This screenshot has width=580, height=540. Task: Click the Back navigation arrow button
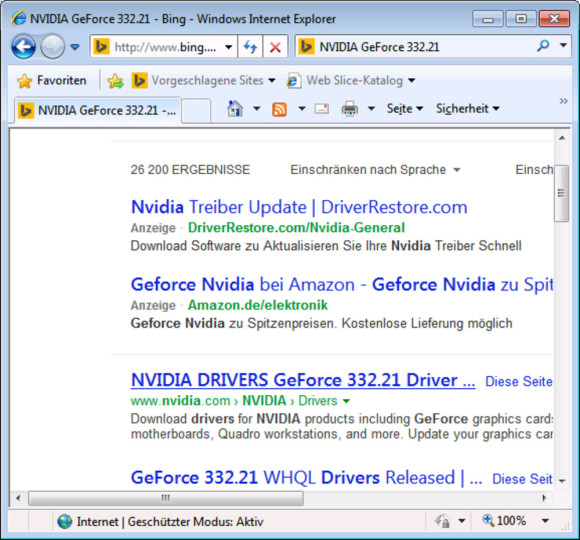[x=23, y=47]
